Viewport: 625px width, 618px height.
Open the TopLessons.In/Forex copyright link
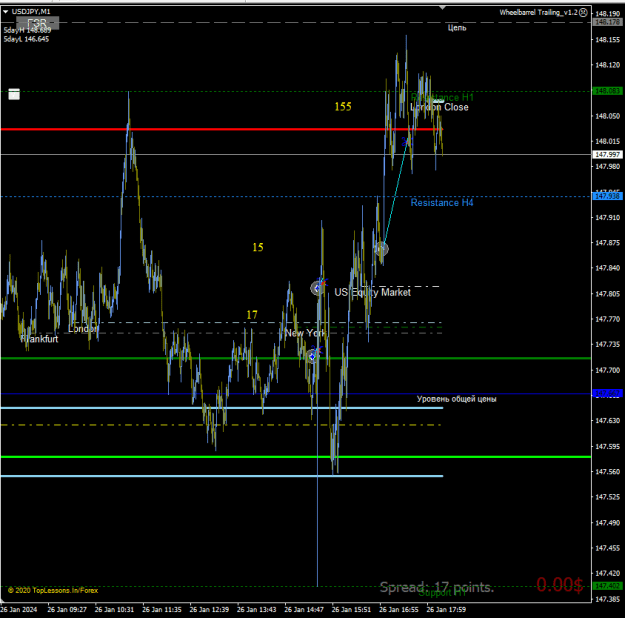click(53, 590)
